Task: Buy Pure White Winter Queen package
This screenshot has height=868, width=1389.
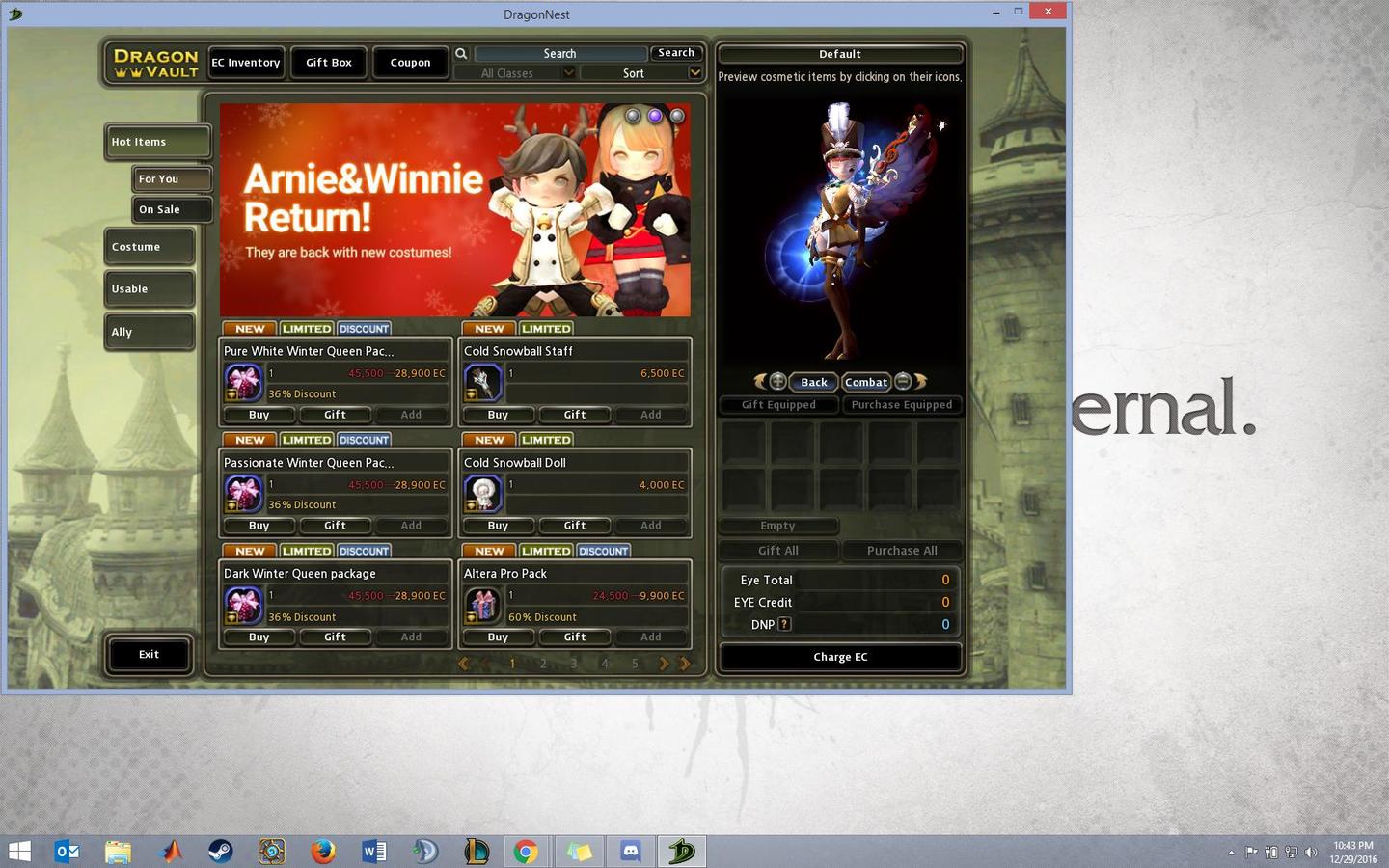Action: pyautogui.click(x=259, y=415)
